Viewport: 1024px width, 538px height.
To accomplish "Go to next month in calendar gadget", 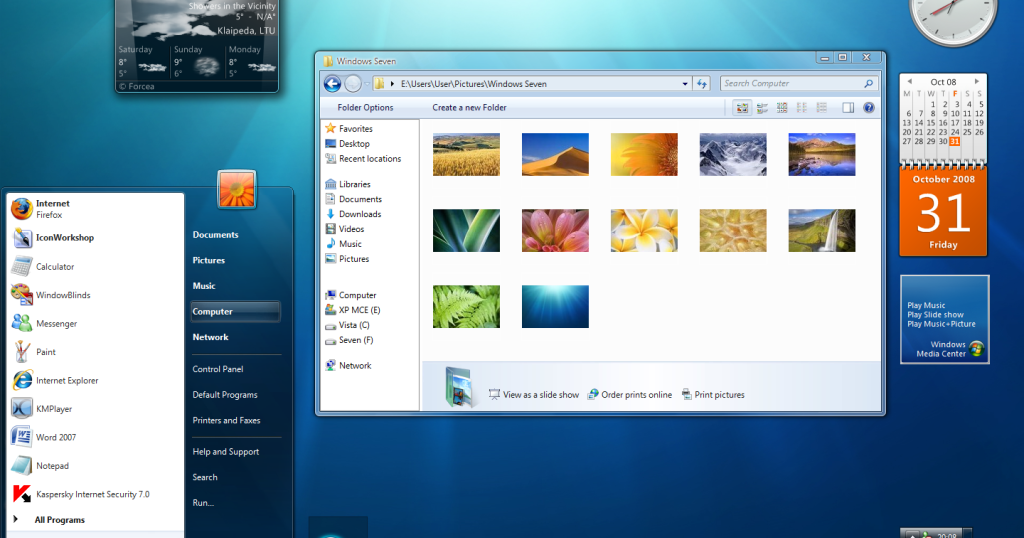I will (976, 82).
